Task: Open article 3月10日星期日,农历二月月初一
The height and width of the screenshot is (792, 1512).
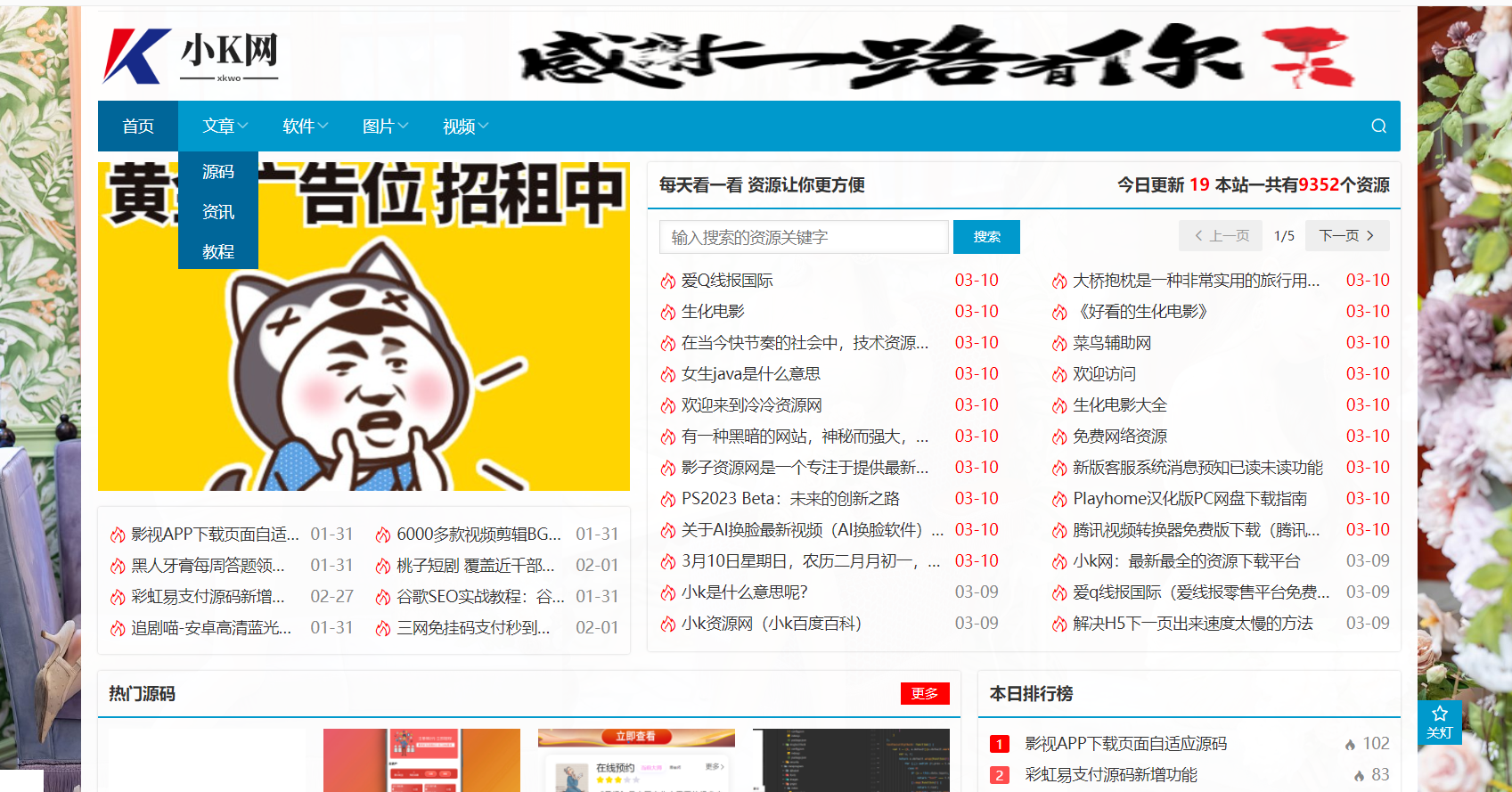Action: [x=810, y=561]
